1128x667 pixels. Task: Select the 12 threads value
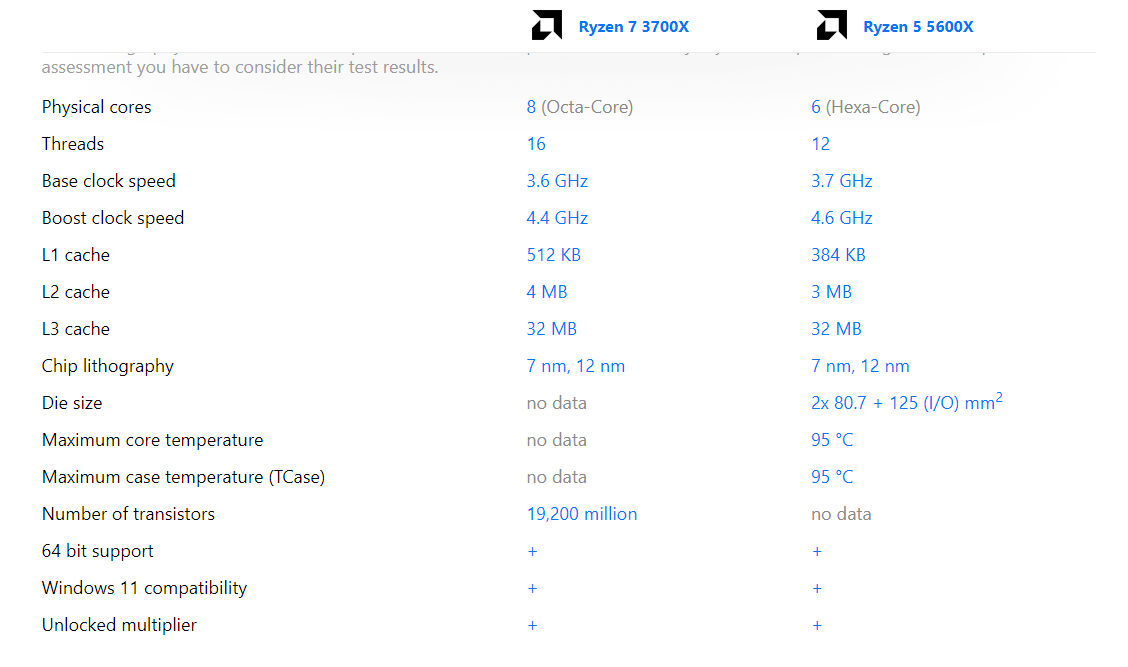click(x=821, y=144)
